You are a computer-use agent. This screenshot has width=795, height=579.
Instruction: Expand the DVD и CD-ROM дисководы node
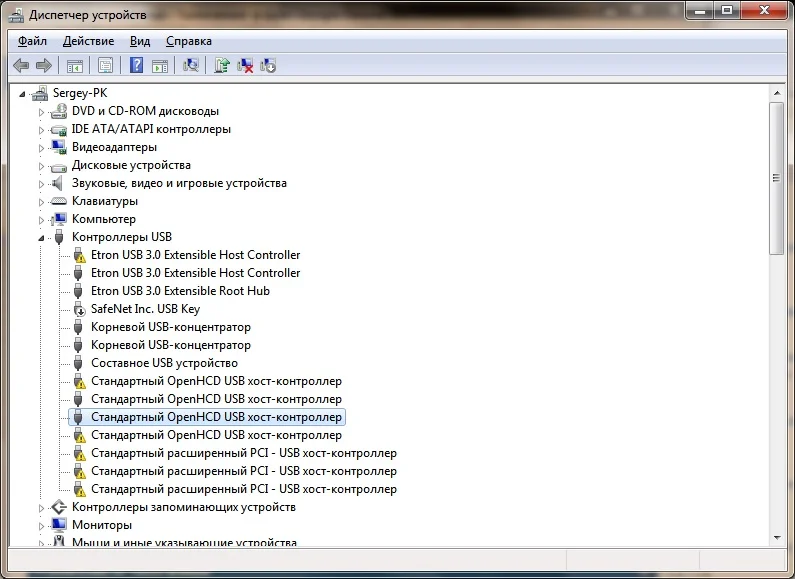tap(41, 112)
